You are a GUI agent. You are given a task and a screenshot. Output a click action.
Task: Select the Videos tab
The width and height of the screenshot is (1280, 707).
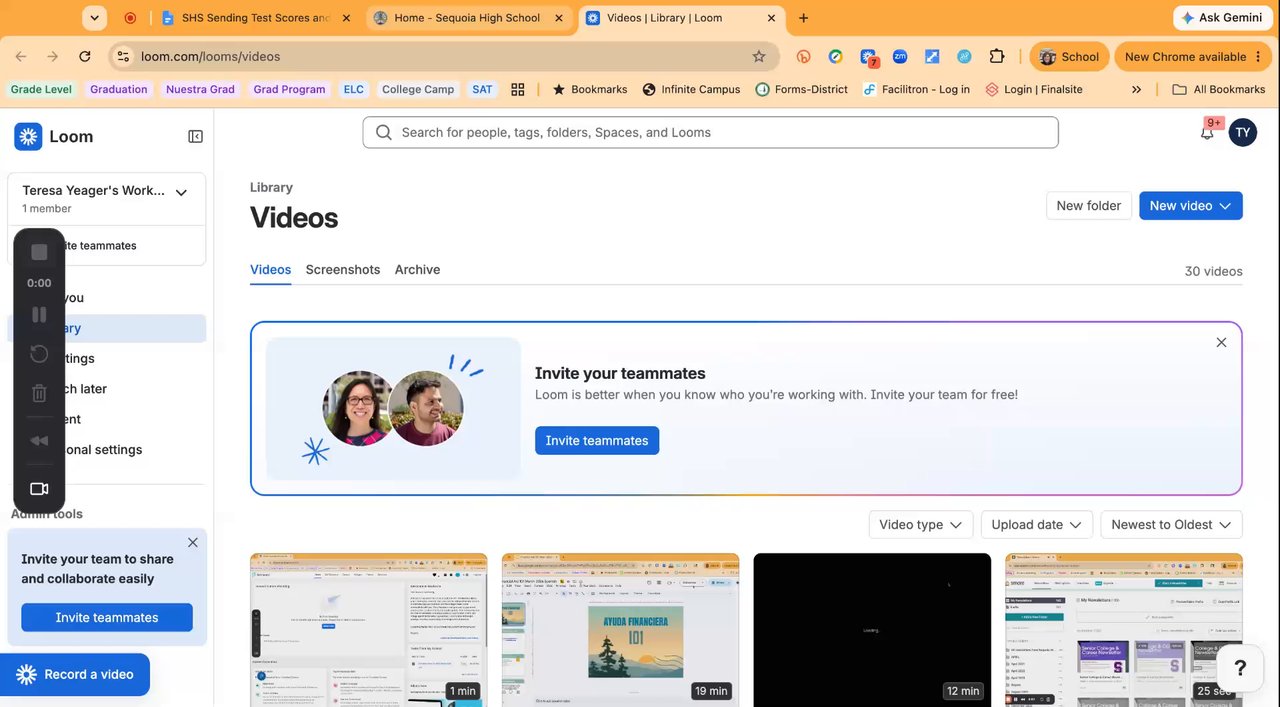pos(270,270)
